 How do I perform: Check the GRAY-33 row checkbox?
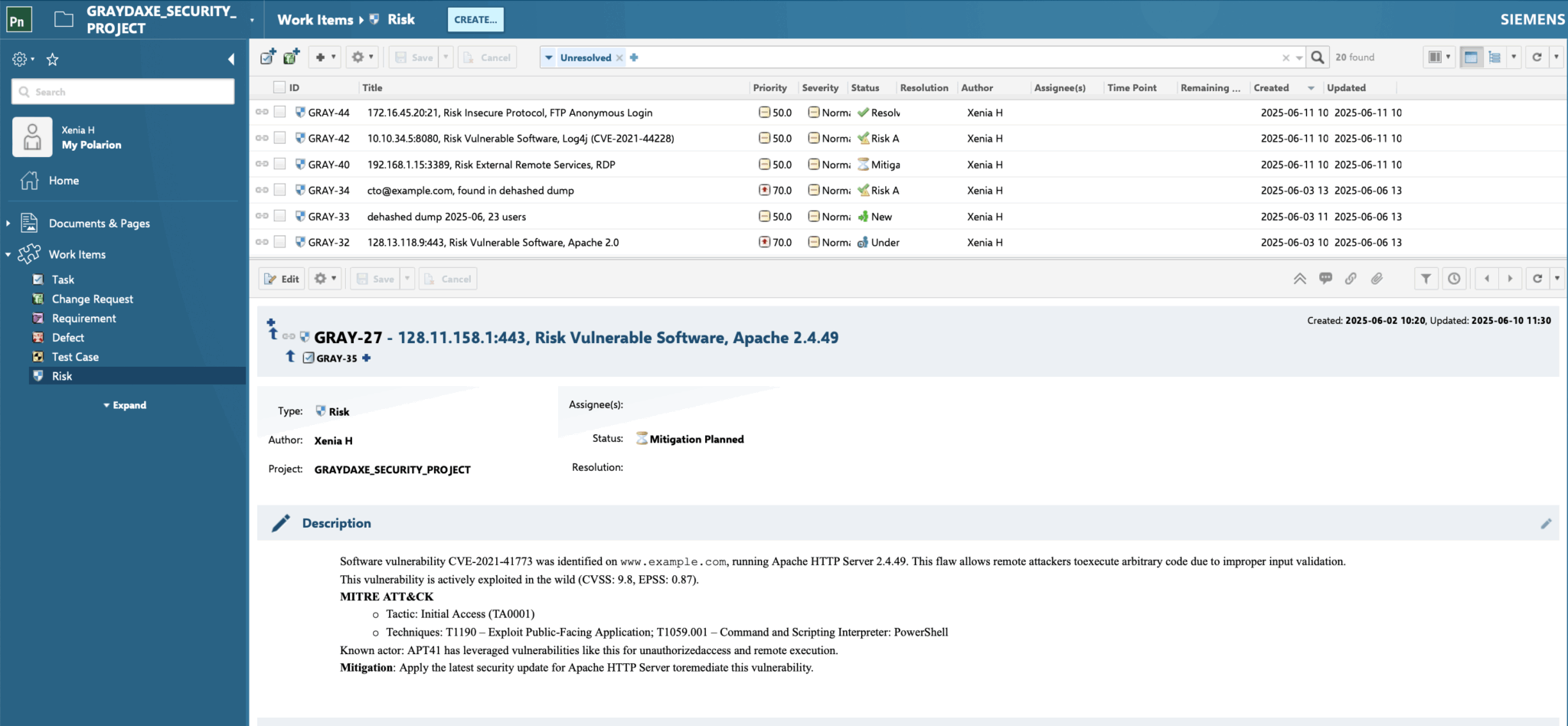[279, 216]
